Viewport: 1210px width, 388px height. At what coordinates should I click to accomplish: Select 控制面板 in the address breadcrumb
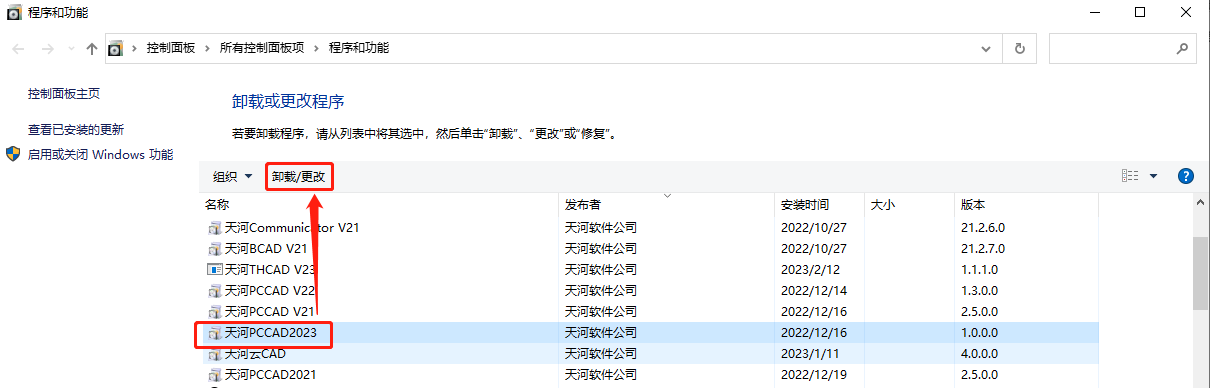[x=171, y=48]
